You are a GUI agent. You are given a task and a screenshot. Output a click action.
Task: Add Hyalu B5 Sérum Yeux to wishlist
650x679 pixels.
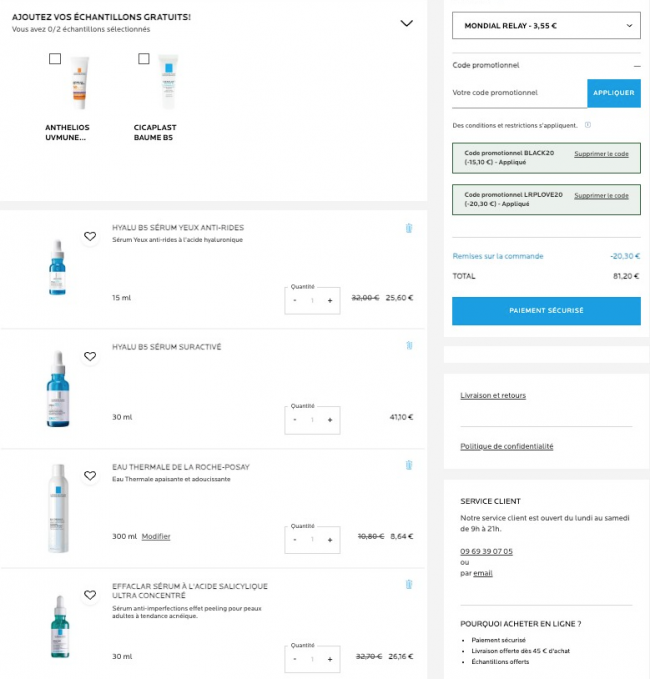tap(90, 237)
